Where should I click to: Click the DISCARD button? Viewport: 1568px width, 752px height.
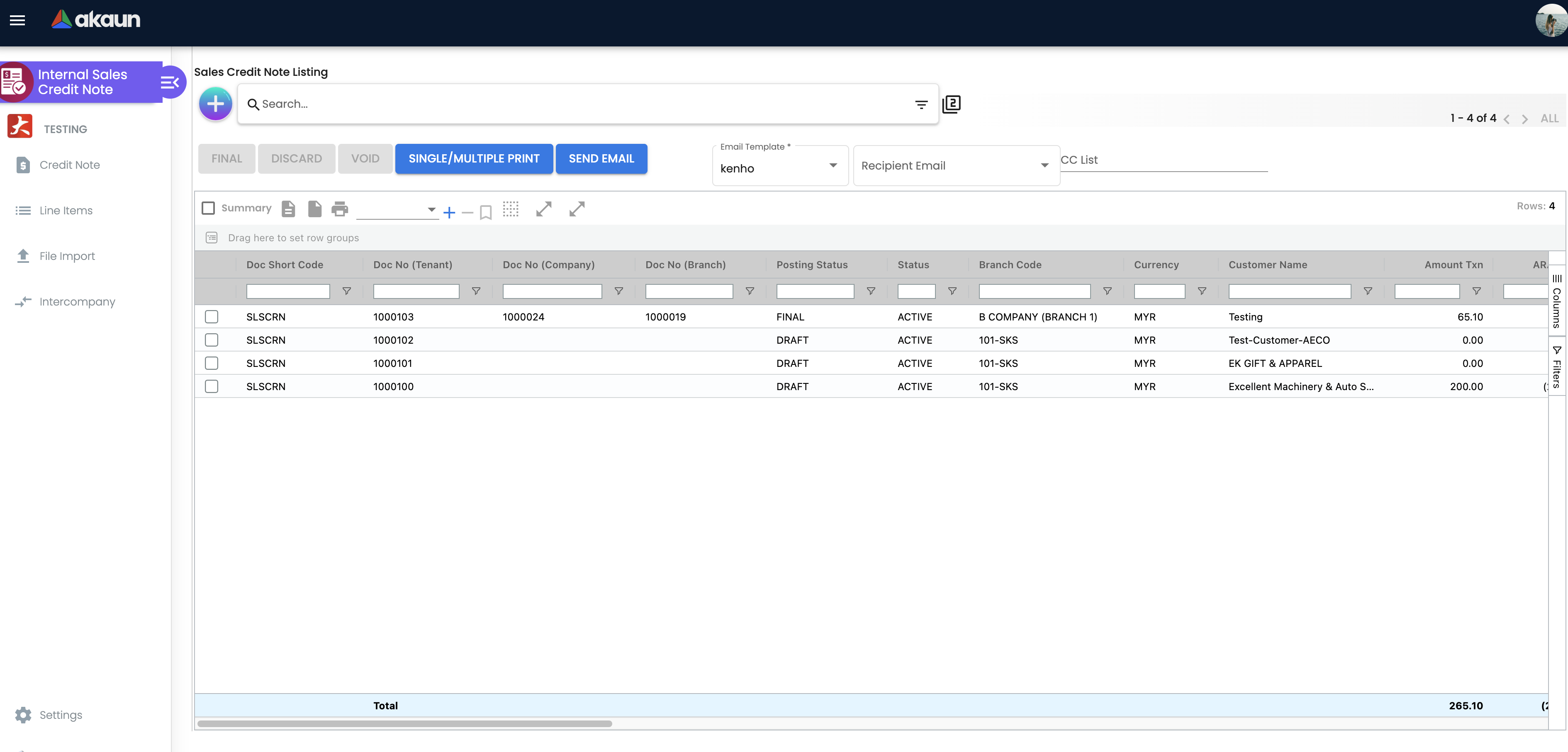tap(297, 159)
